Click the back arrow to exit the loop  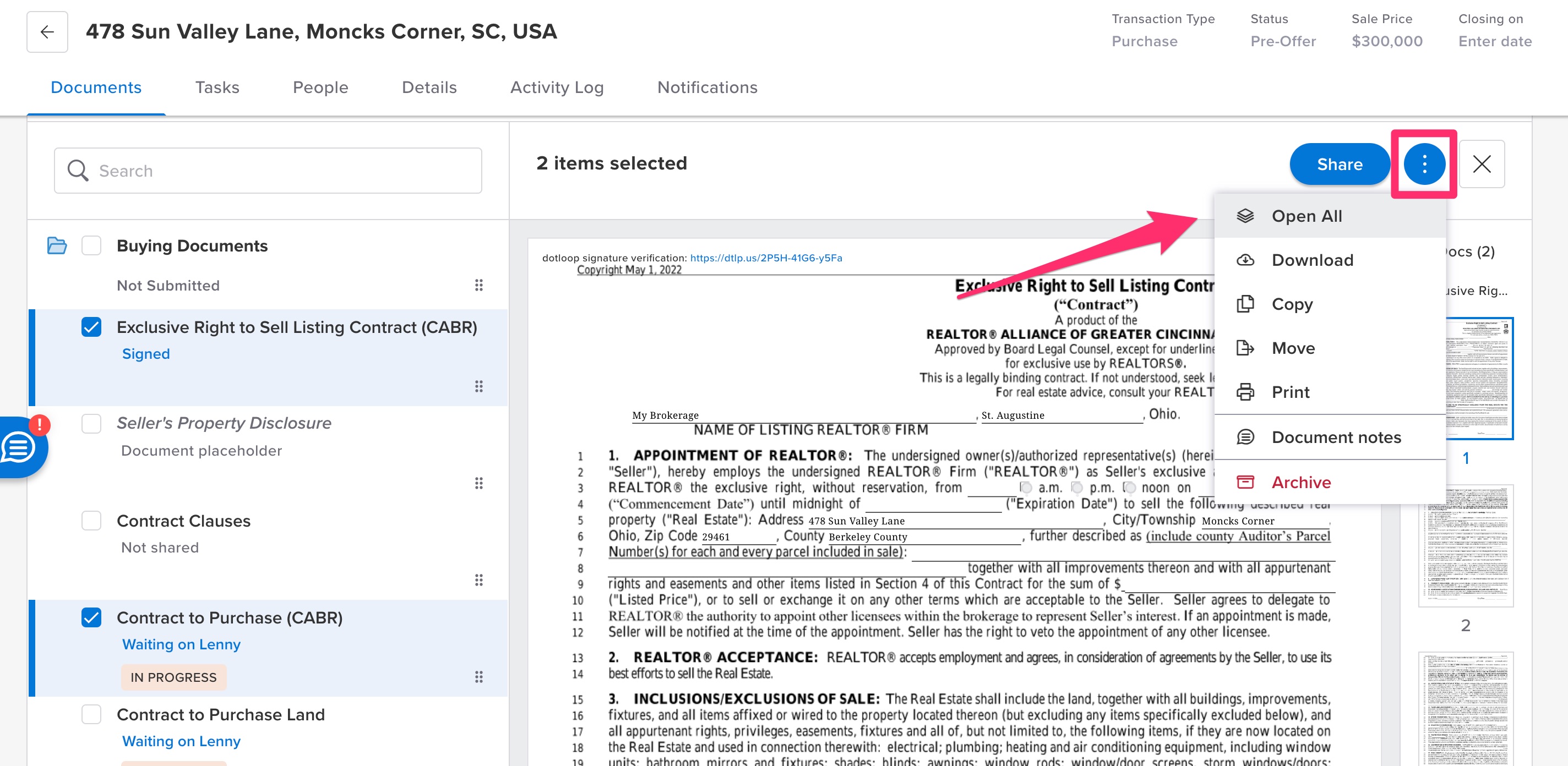tap(47, 31)
